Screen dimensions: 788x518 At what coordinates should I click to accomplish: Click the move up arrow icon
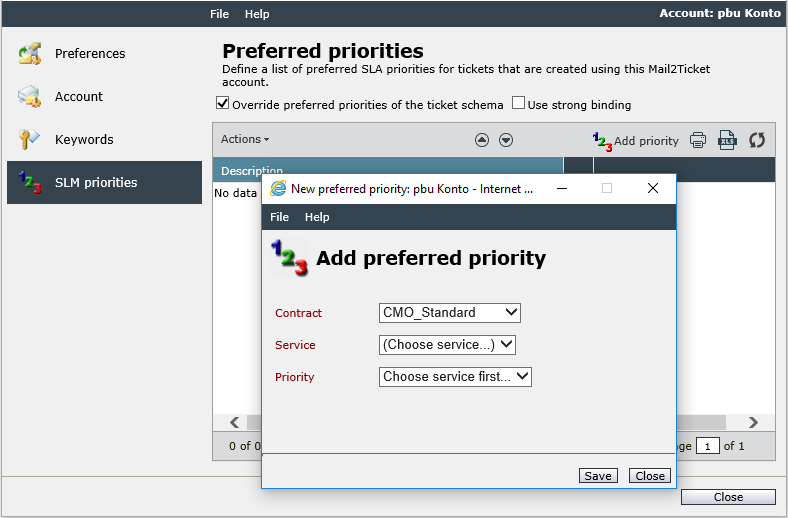pos(481,140)
